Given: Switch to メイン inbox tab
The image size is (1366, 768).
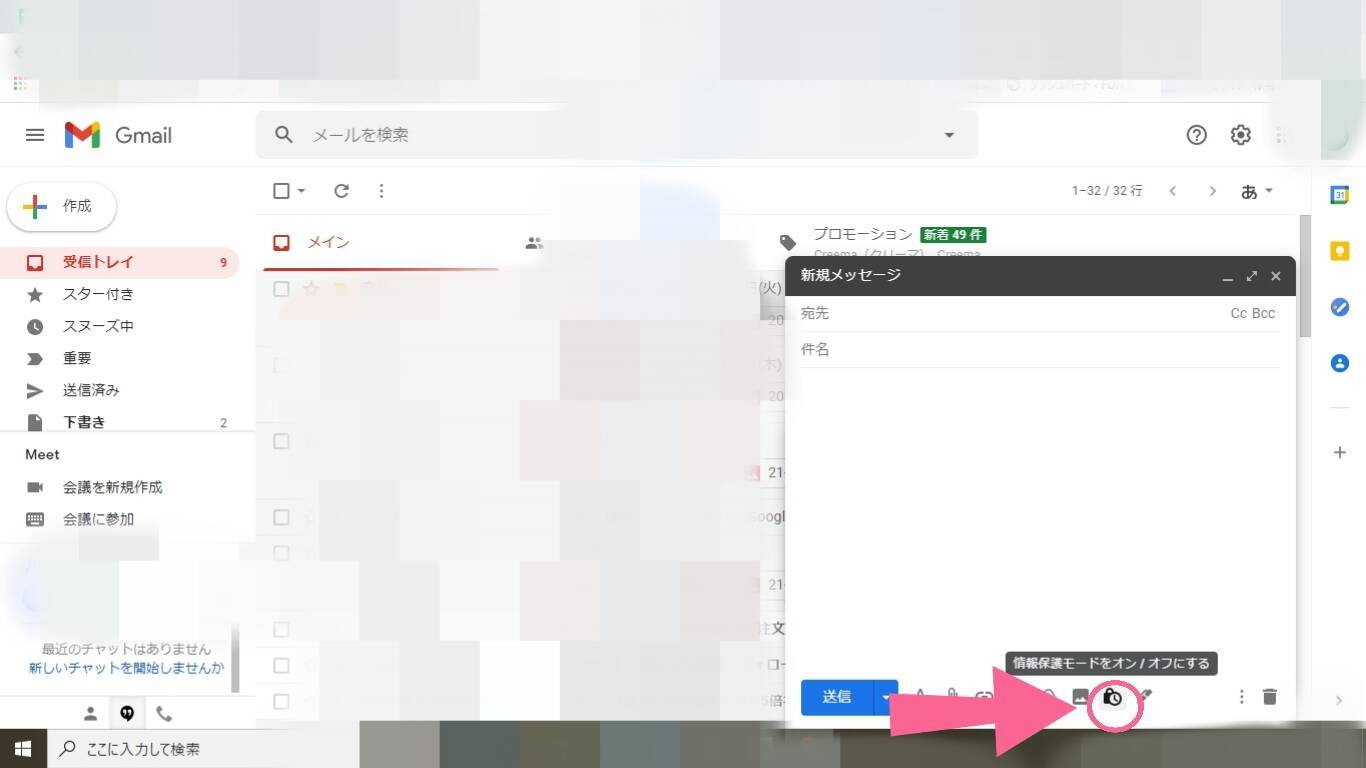Looking at the screenshot, I should pos(381,242).
